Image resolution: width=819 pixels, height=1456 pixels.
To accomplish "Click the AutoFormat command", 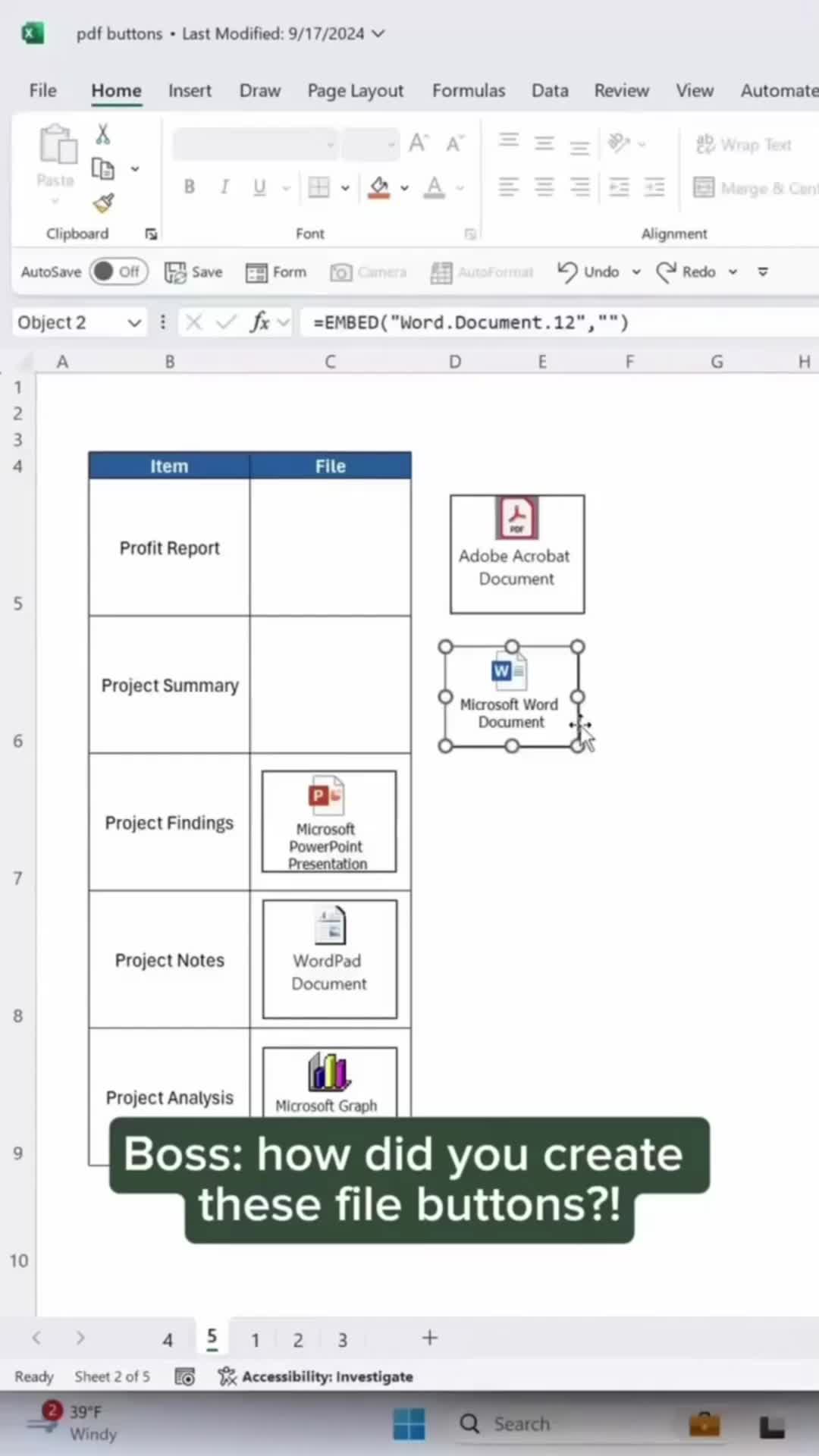I will pyautogui.click(x=482, y=272).
